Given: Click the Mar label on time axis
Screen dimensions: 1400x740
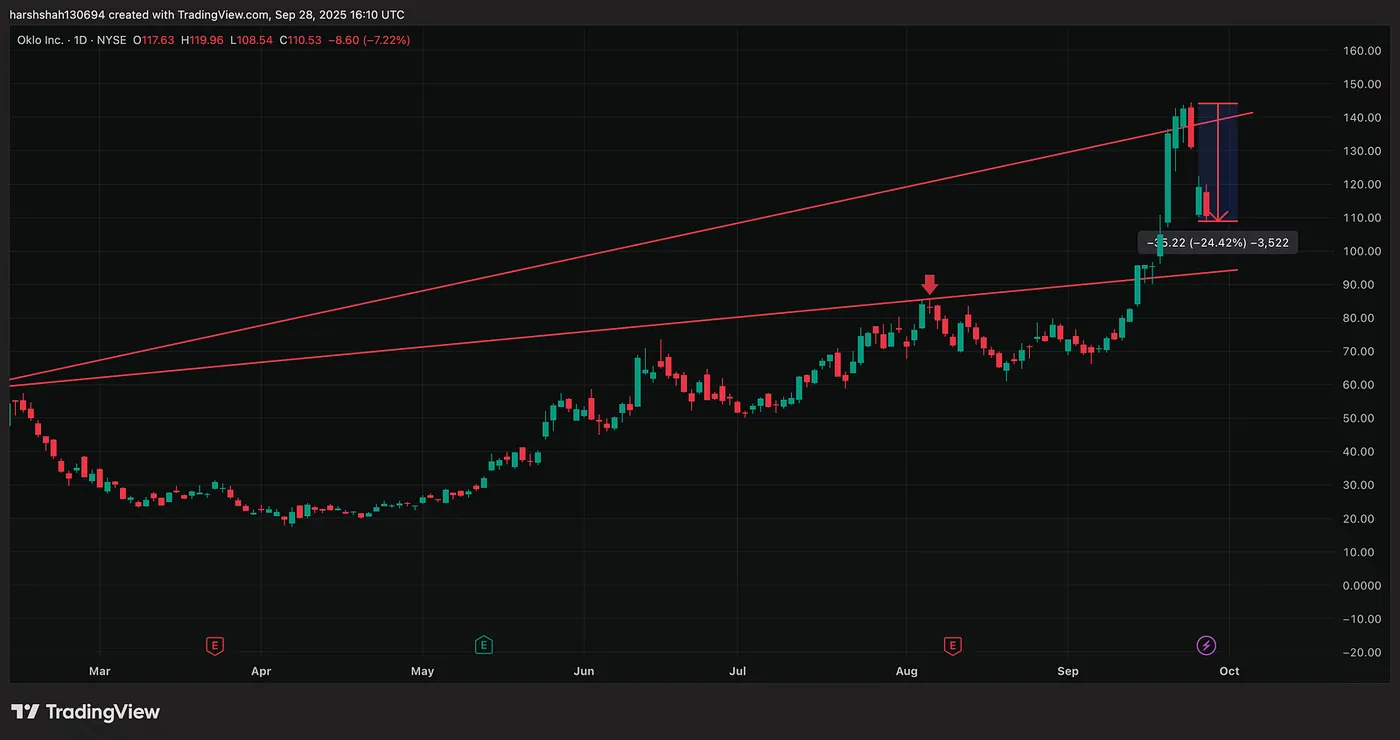Looking at the screenshot, I should click(x=99, y=671).
